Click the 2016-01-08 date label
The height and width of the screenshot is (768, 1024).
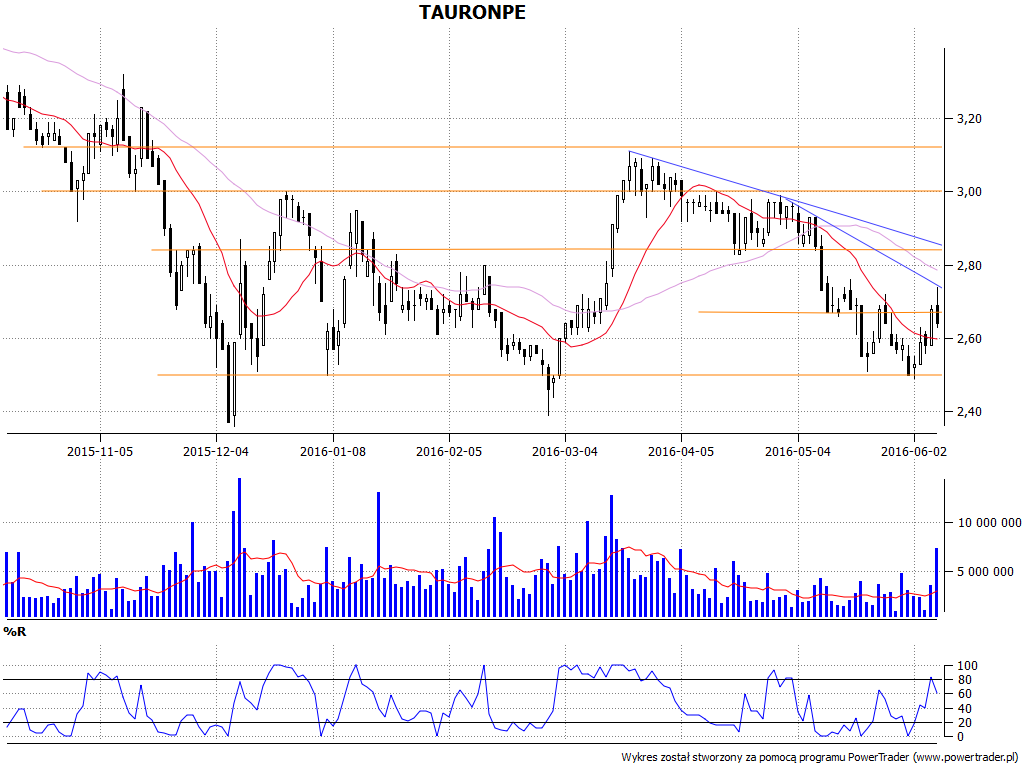(332, 451)
